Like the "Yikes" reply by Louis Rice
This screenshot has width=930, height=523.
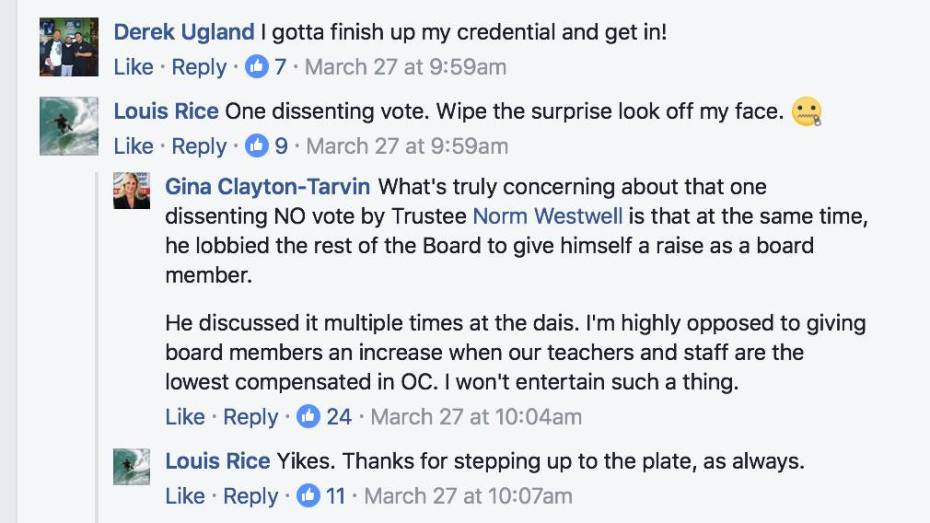tap(184, 495)
